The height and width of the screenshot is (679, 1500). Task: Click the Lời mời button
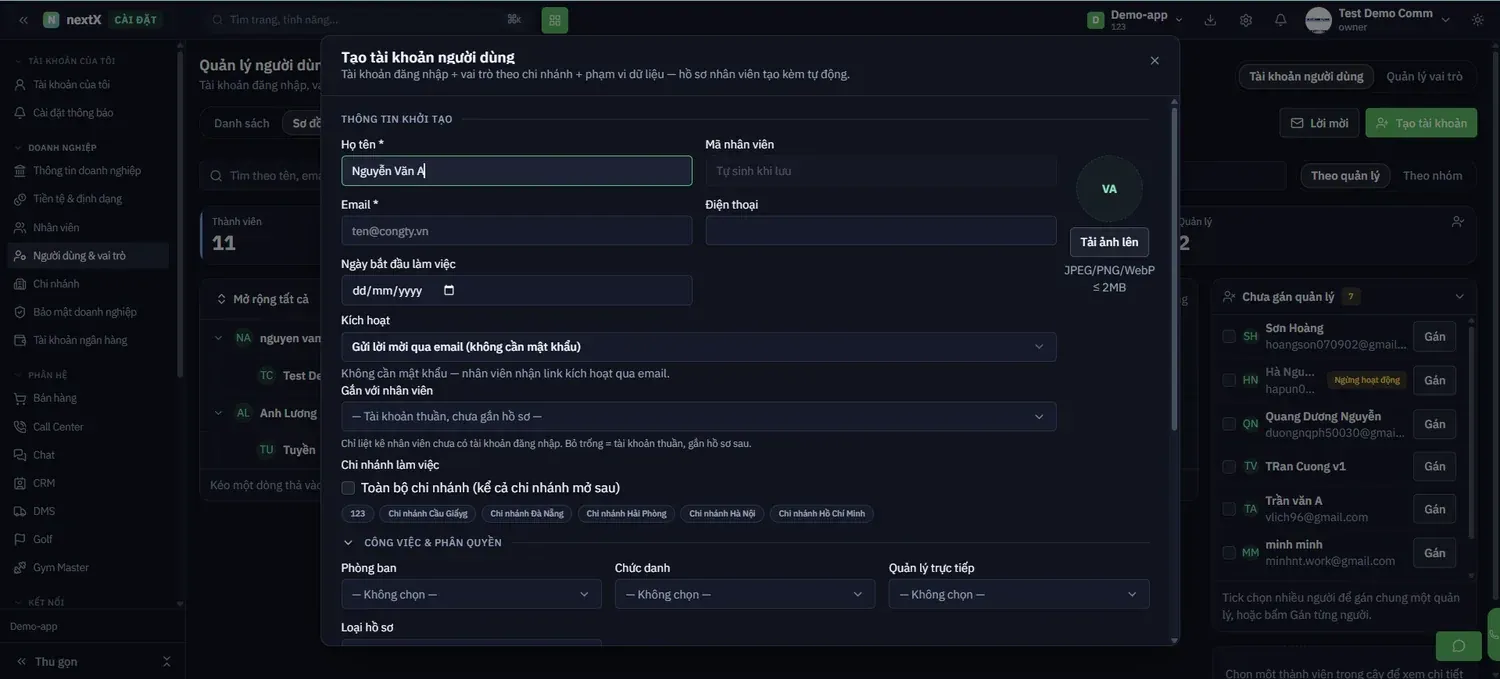(x=1319, y=123)
